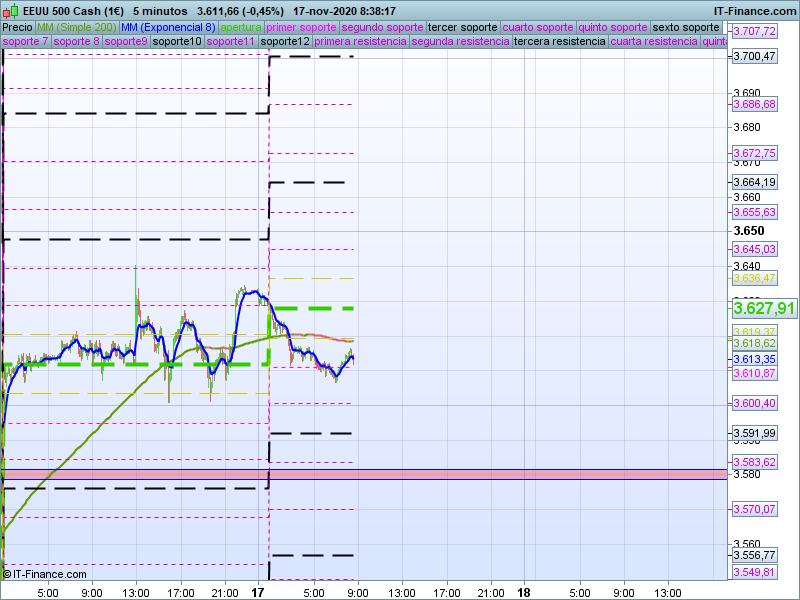This screenshot has width=800, height=600.
Task: Click the soporte10 legend label
Action: coord(177,42)
